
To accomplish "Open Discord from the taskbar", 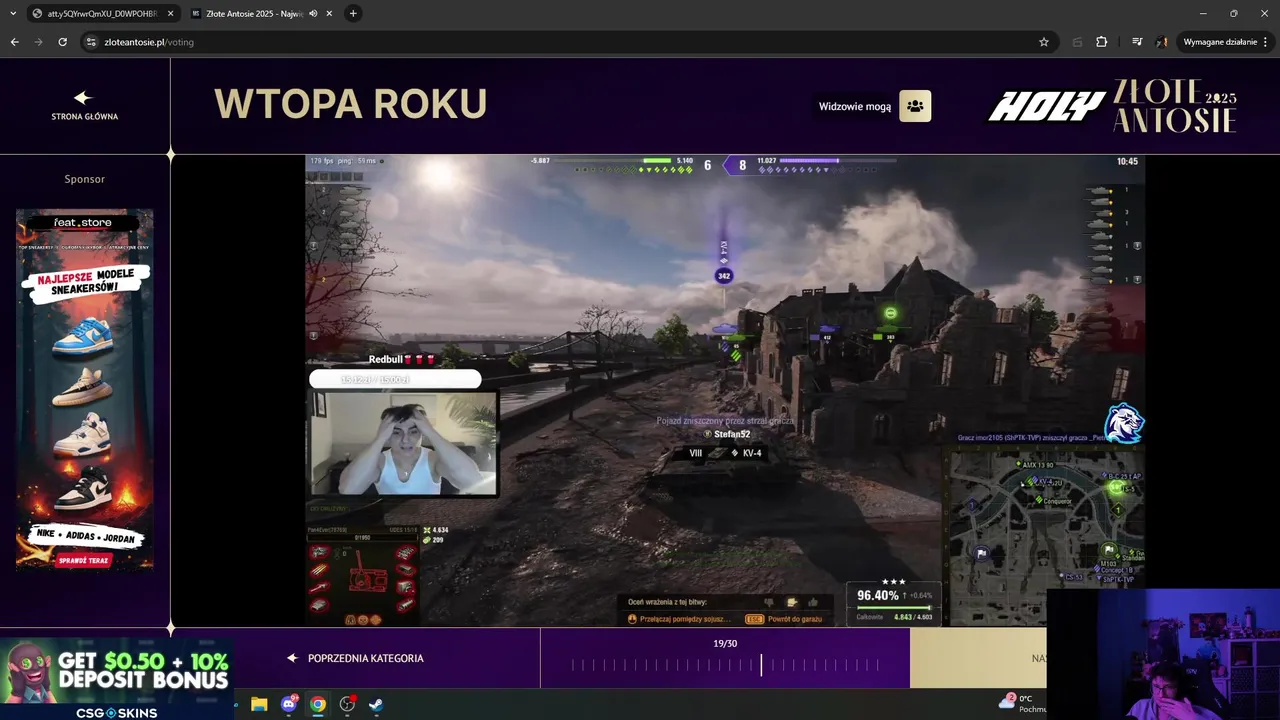I will (289, 704).
